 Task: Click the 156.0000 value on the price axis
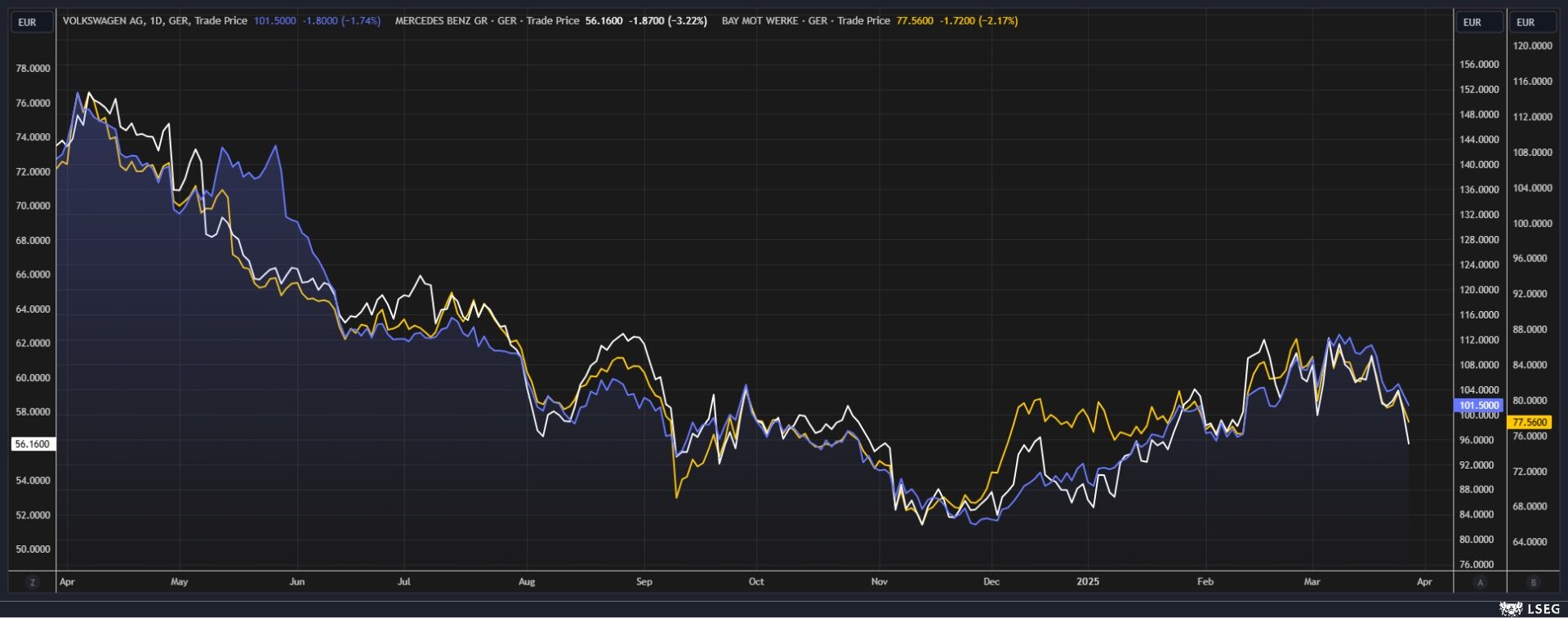click(1479, 64)
